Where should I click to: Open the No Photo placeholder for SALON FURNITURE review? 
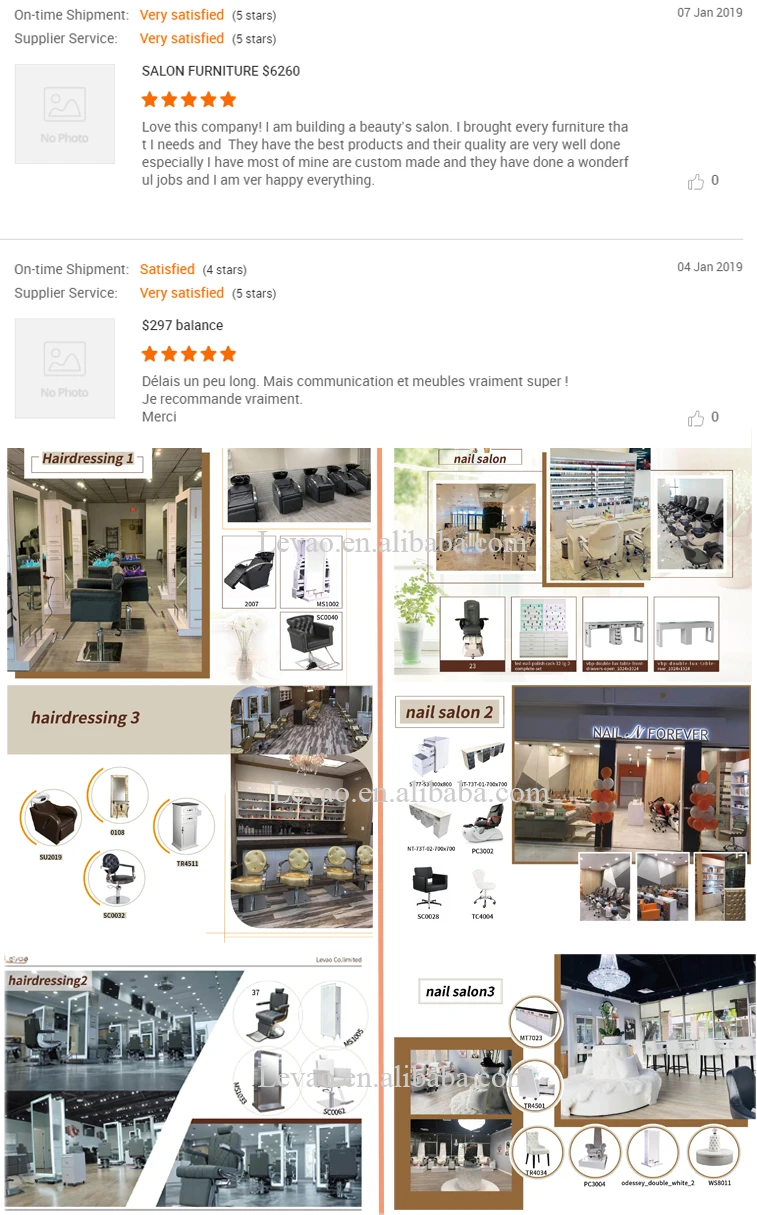tap(65, 114)
